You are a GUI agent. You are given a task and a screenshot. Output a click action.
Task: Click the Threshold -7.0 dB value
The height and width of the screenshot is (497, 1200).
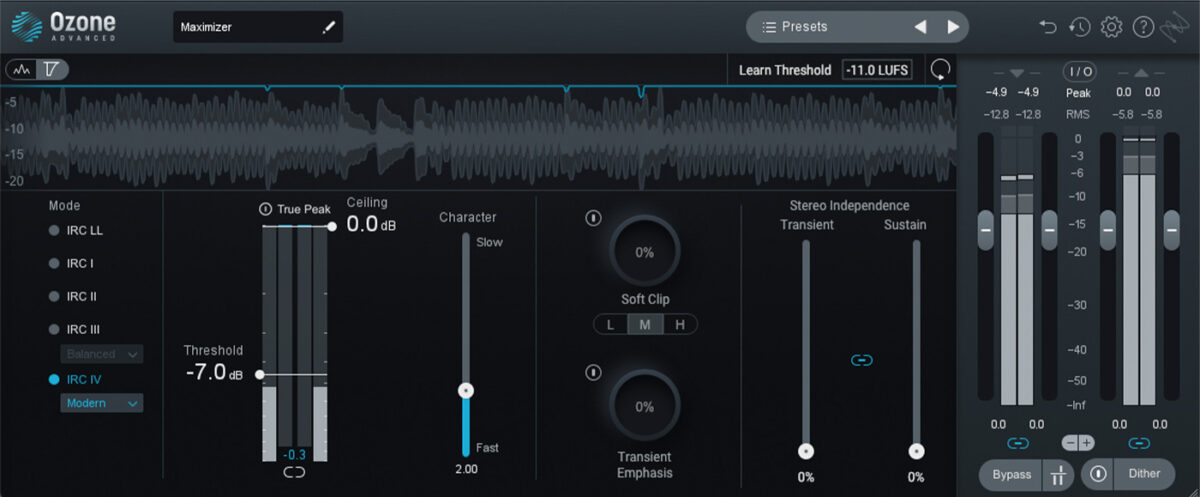[x=214, y=372]
